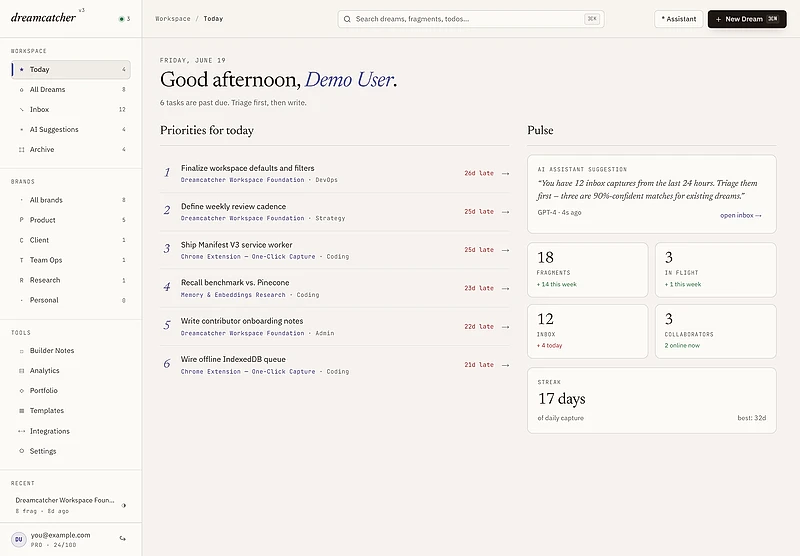Open the 18 Fragments stat card
This screenshot has width=800, height=556.
click(588, 270)
